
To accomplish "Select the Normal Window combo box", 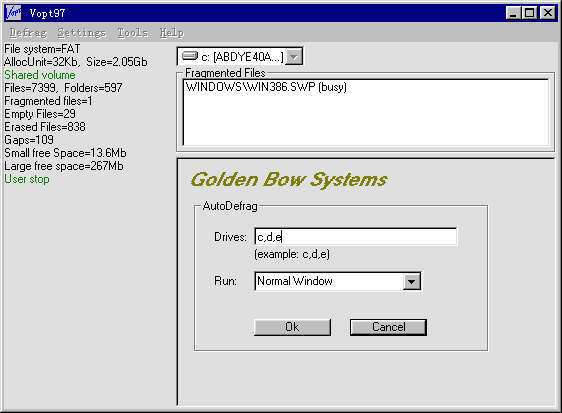I will pyautogui.click(x=338, y=281).
